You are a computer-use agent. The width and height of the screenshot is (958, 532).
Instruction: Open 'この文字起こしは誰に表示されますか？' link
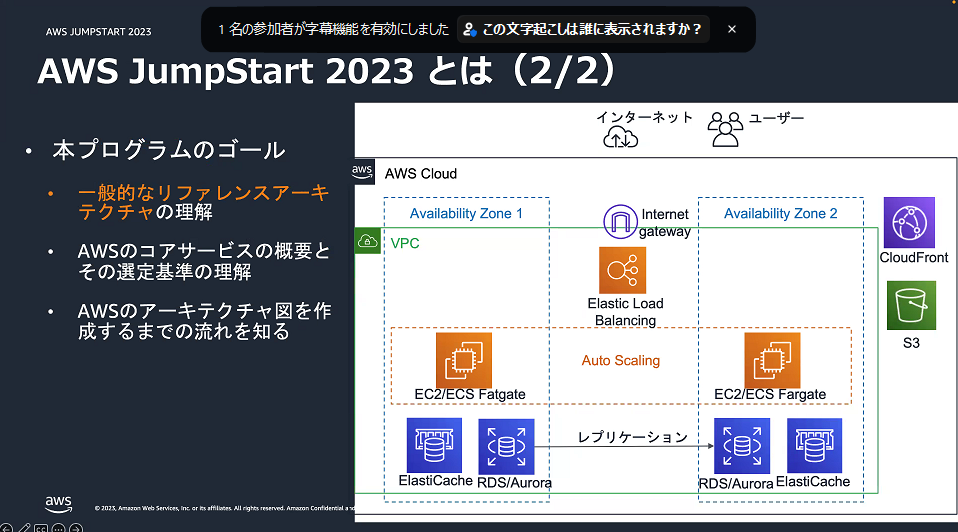coord(583,29)
